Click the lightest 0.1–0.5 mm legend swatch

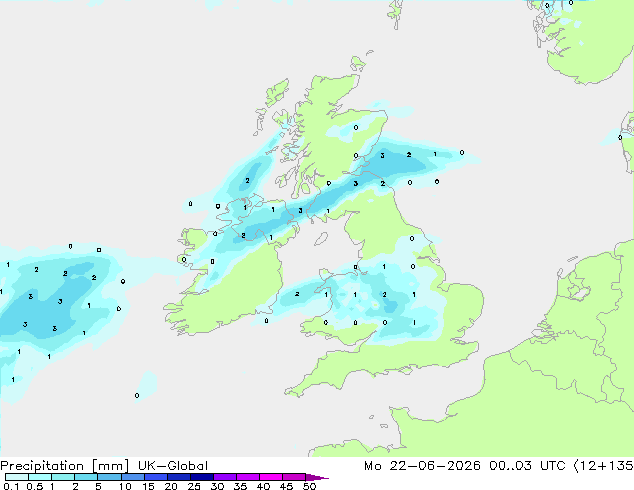(17, 477)
